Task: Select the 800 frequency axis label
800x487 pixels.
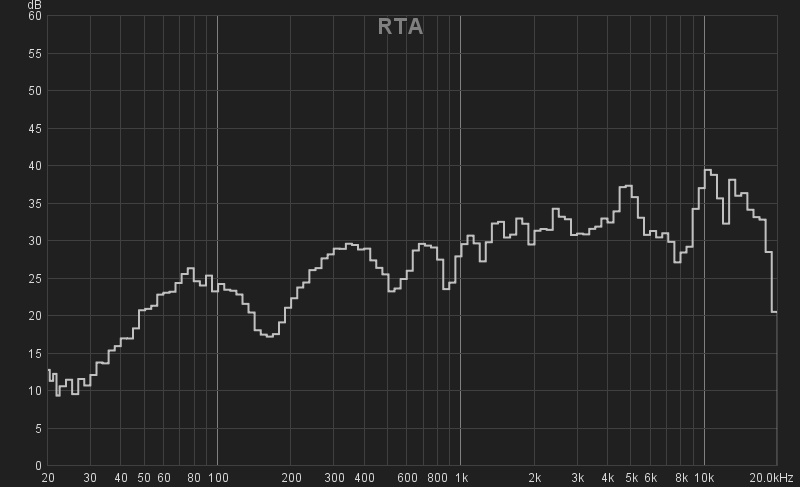Action: (x=437, y=478)
